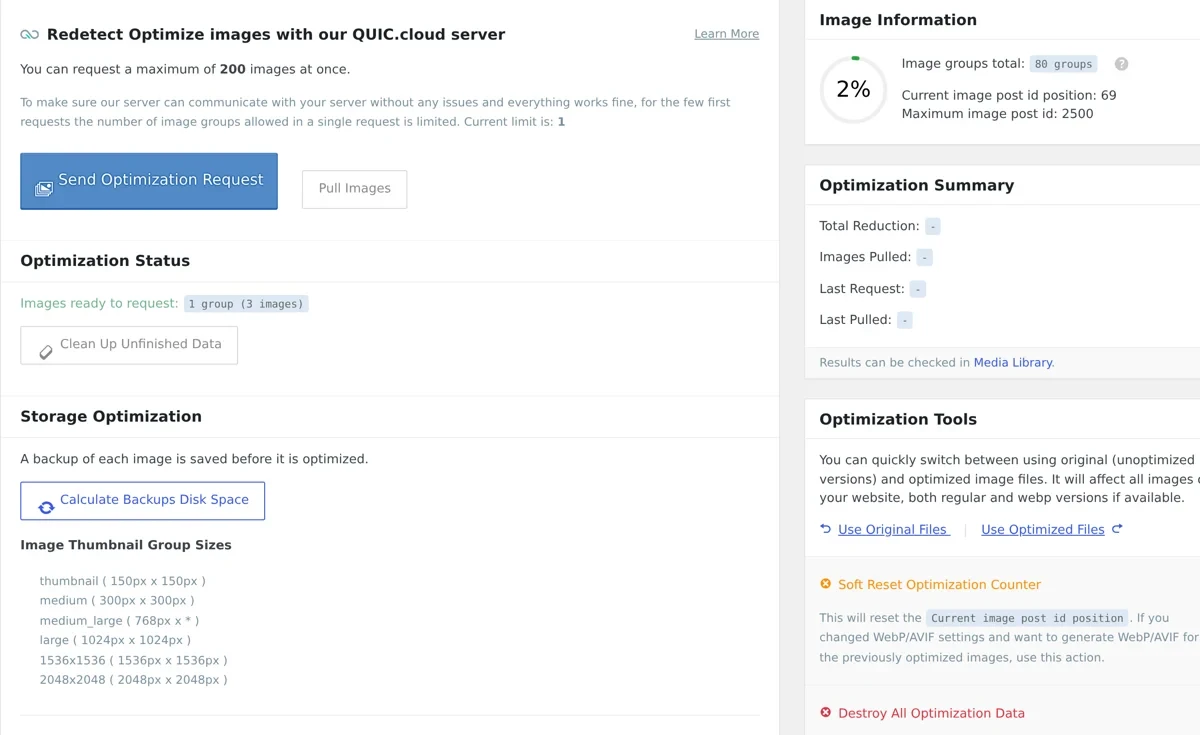The image size is (1200, 735).
Task: Click the image icon on Send Optimization Request
Action: click(44, 188)
